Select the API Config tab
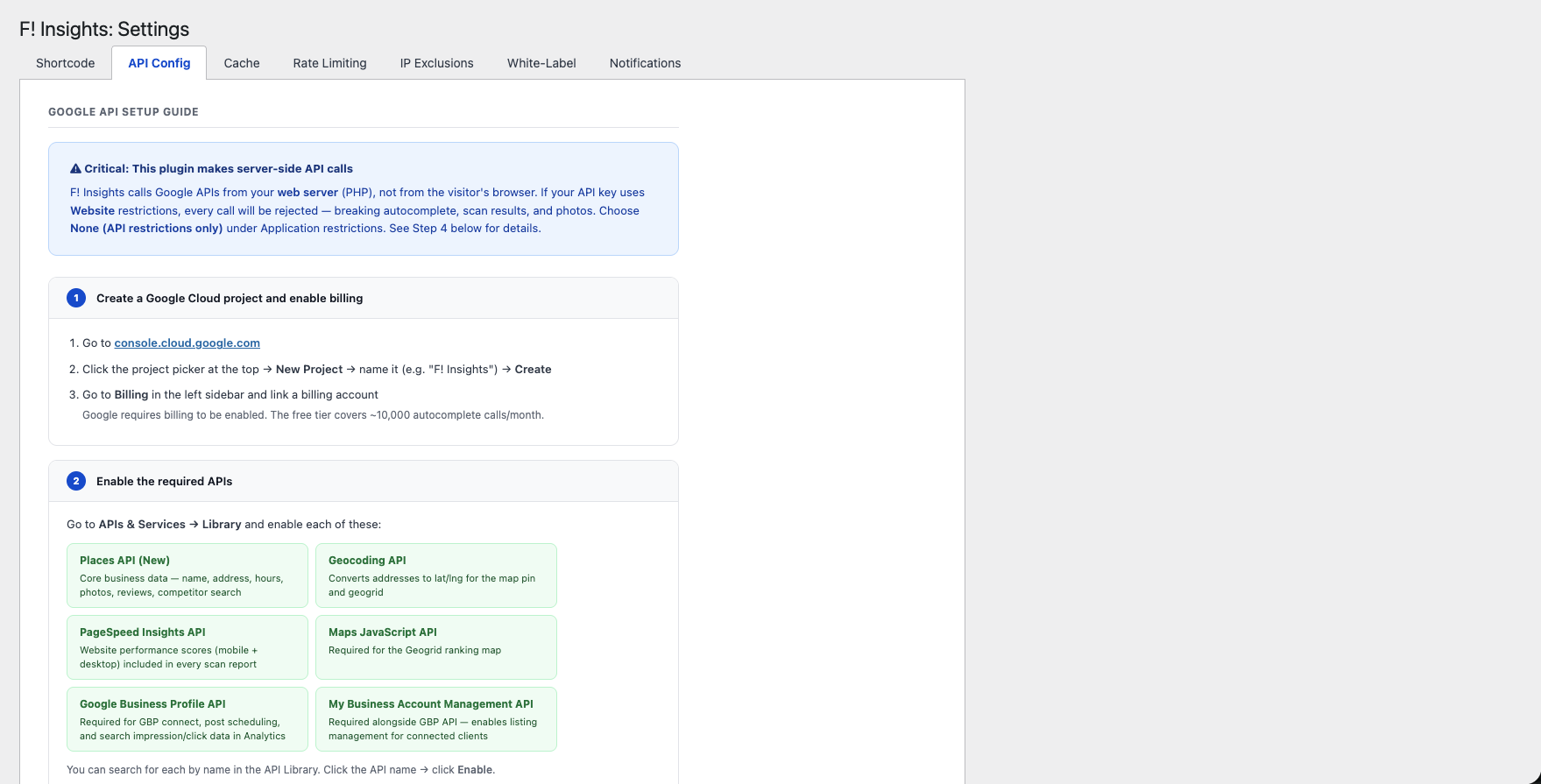The image size is (1541, 784). click(x=159, y=63)
